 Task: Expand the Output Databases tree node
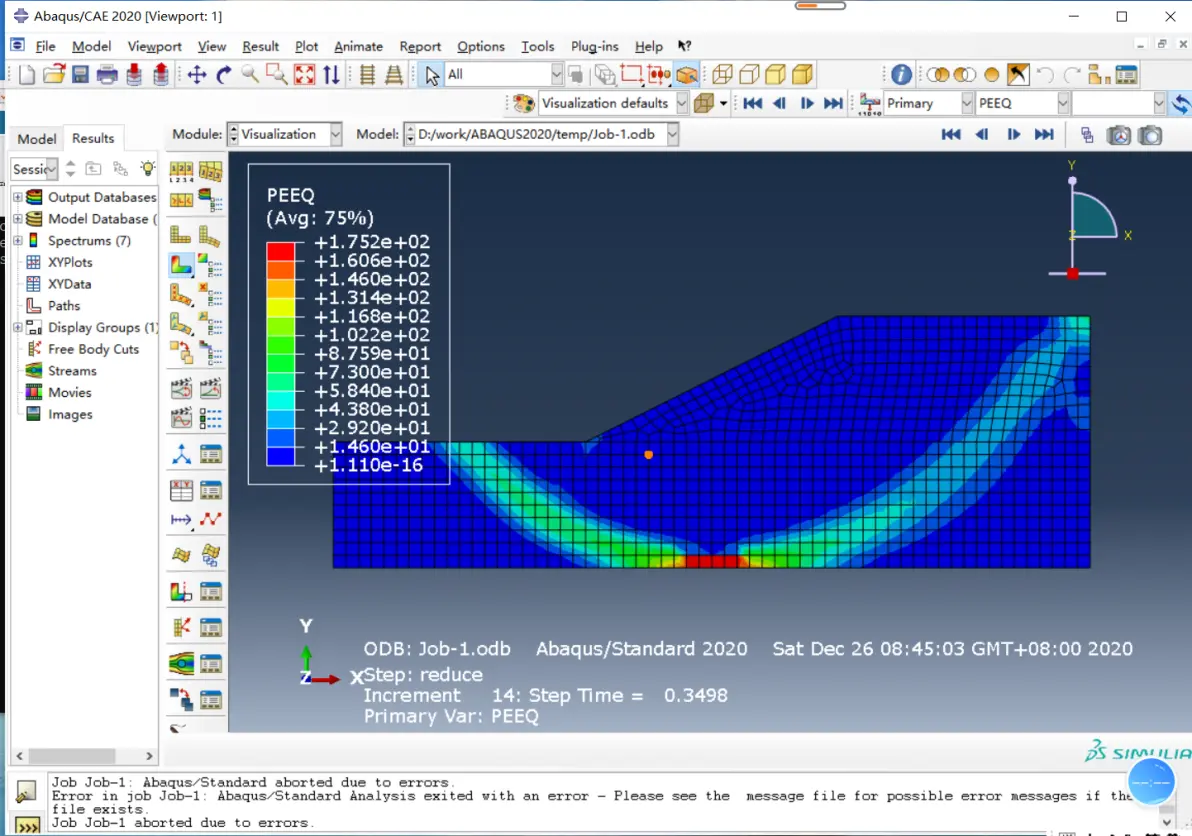click(17, 197)
